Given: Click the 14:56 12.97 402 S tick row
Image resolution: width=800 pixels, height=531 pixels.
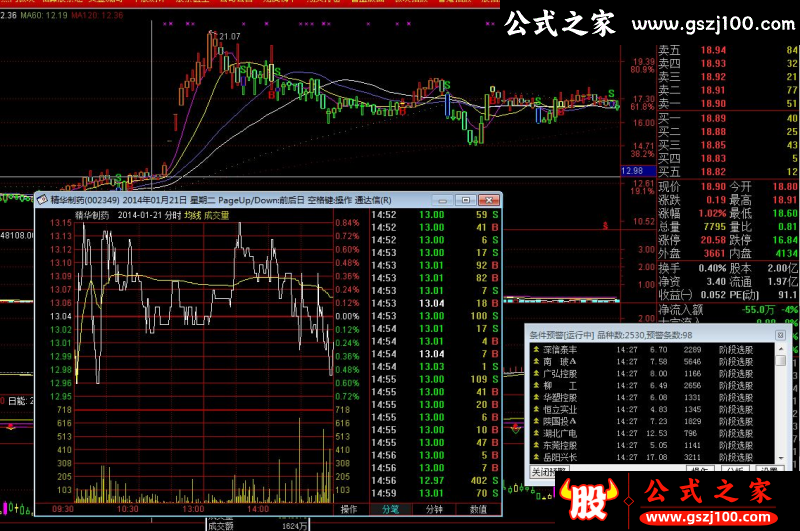Looking at the screenshot, I should coord(435,481).
